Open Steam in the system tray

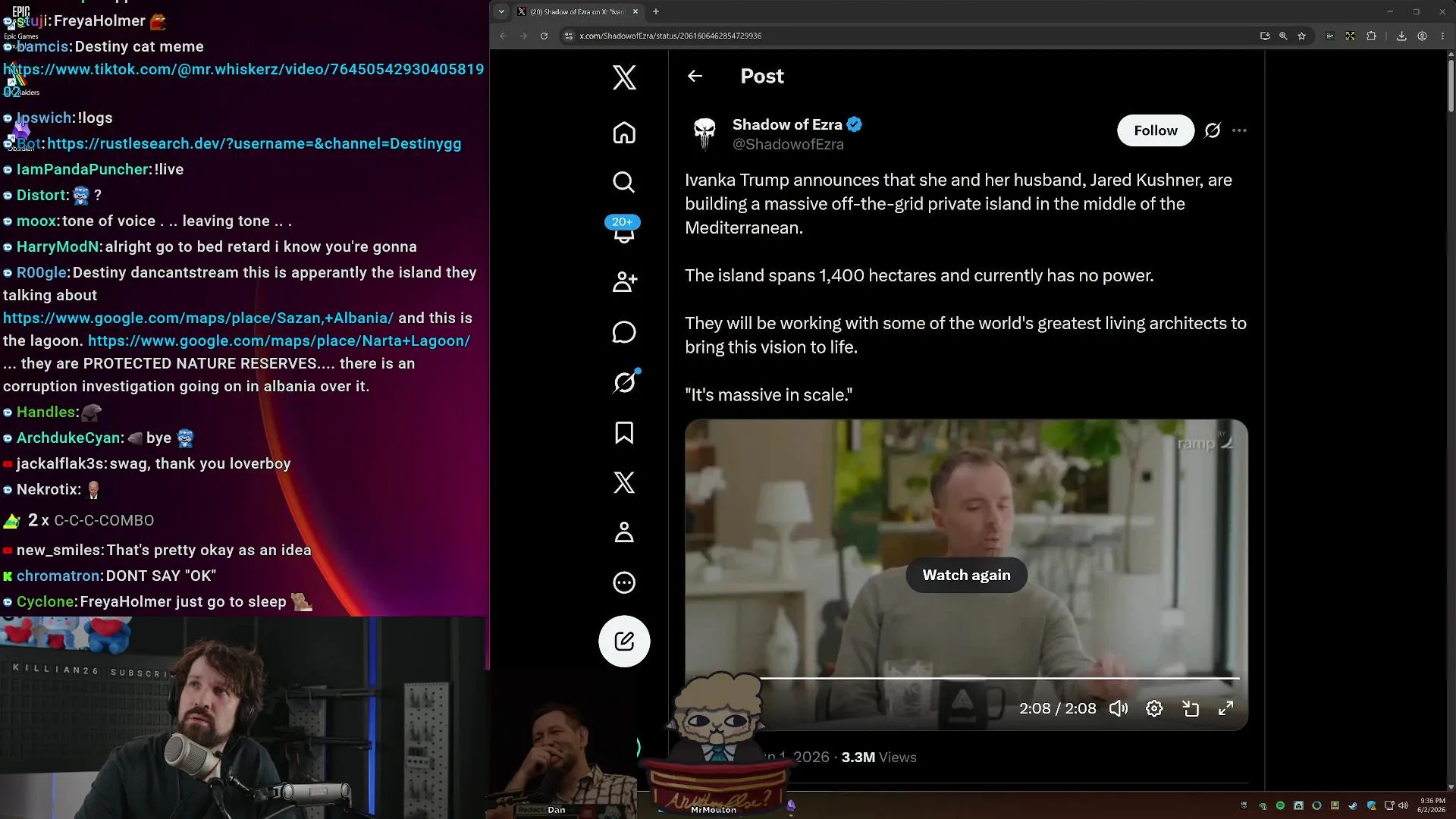point(1353,805)
